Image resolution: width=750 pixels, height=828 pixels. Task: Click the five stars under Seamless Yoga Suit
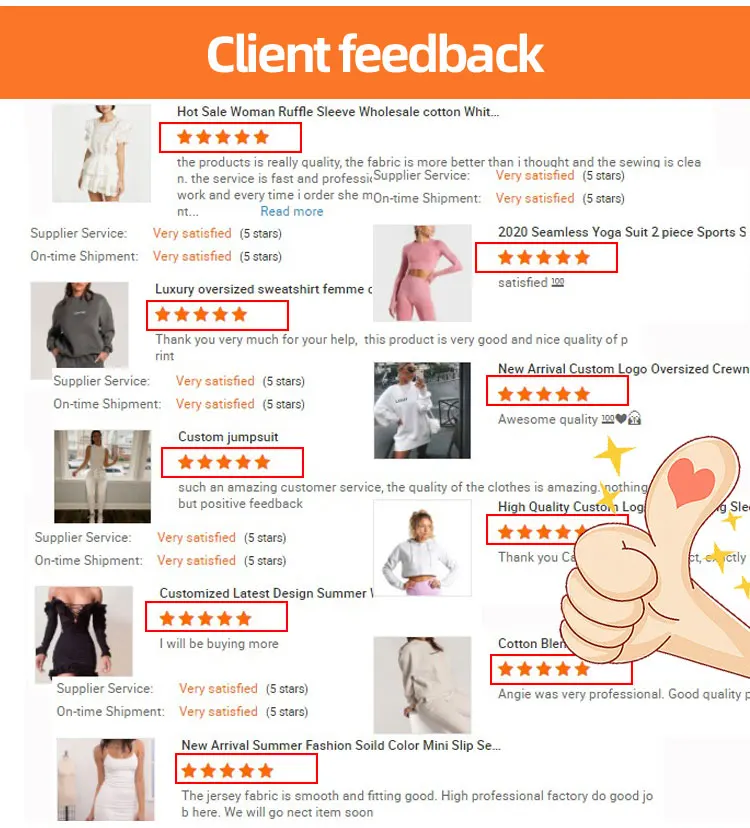click(x=543, y=258)
